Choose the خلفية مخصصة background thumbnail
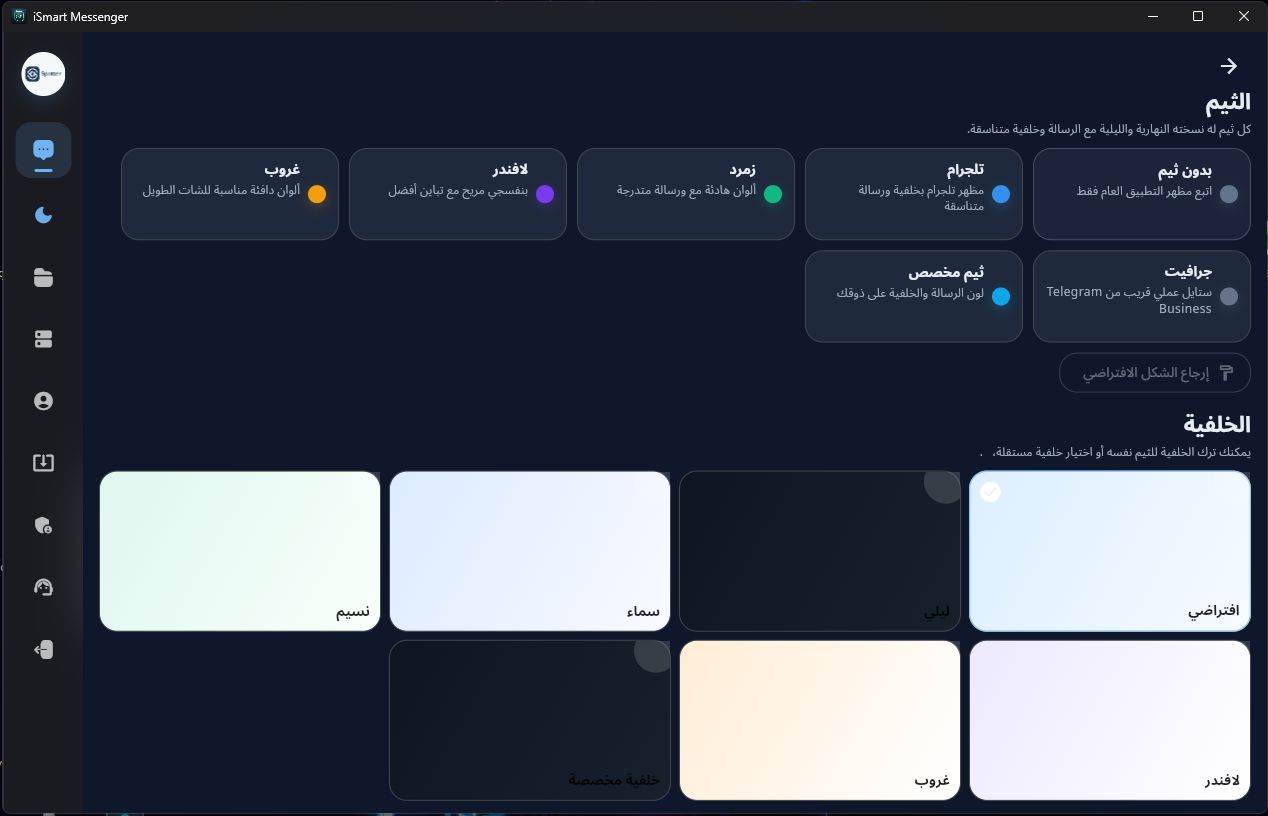 point(530,720)
